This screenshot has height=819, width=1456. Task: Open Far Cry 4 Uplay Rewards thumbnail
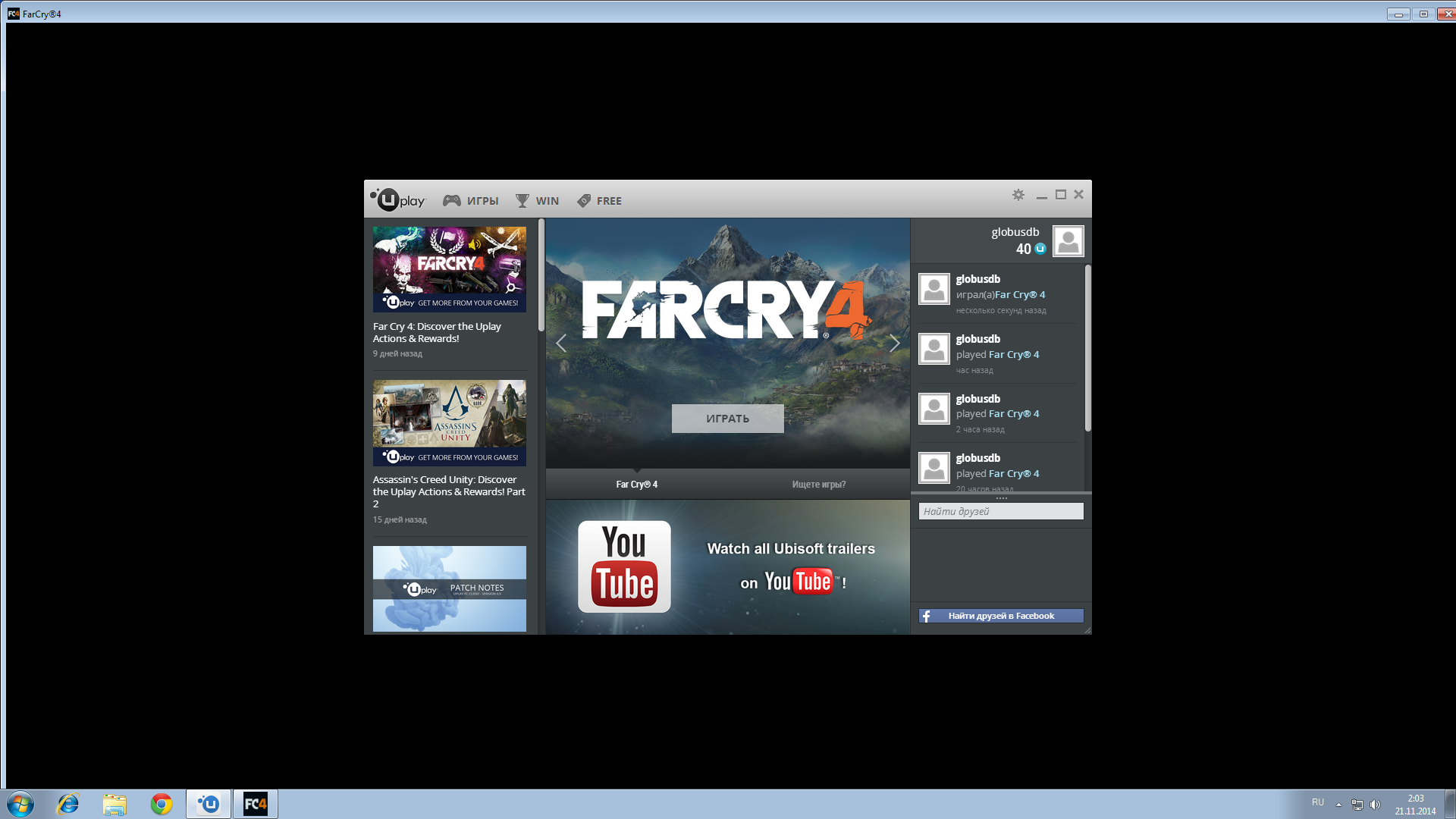(449, 269)
